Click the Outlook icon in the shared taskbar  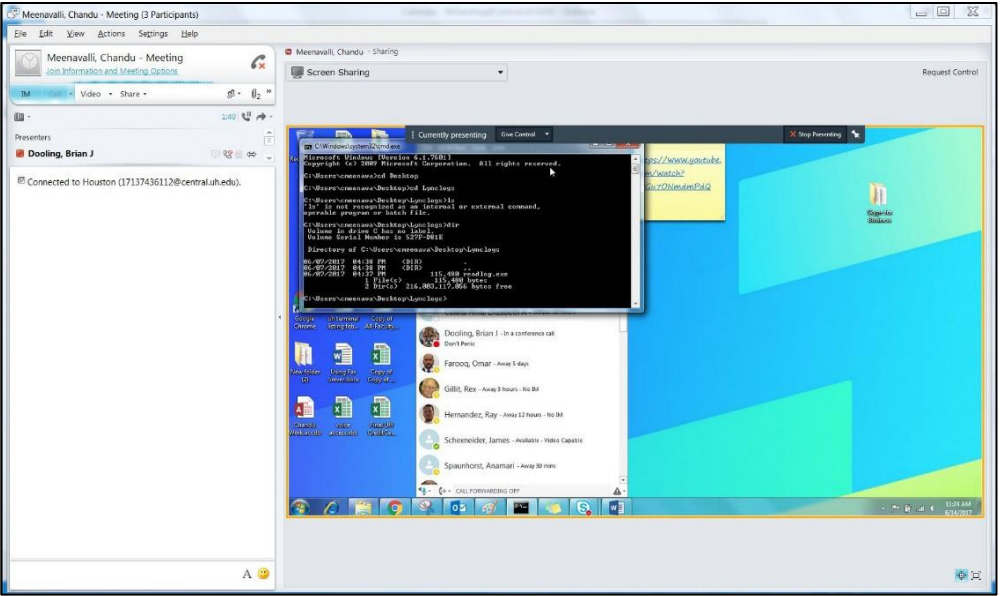[457, 507]
